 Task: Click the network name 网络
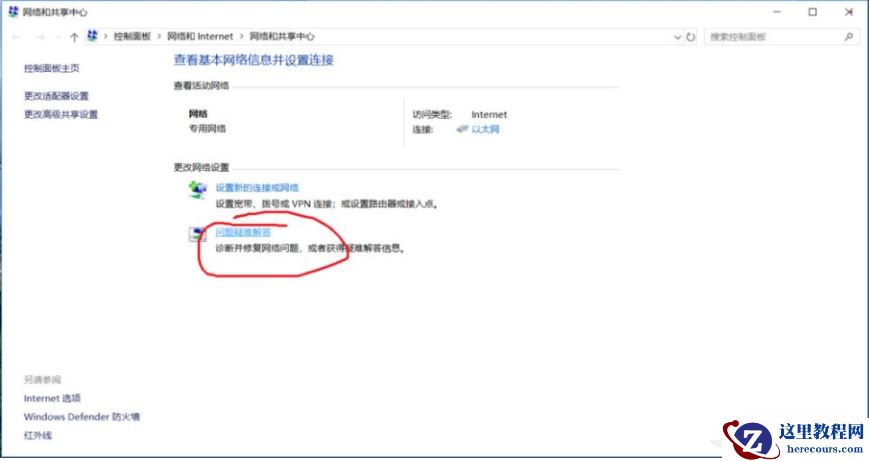198,114
